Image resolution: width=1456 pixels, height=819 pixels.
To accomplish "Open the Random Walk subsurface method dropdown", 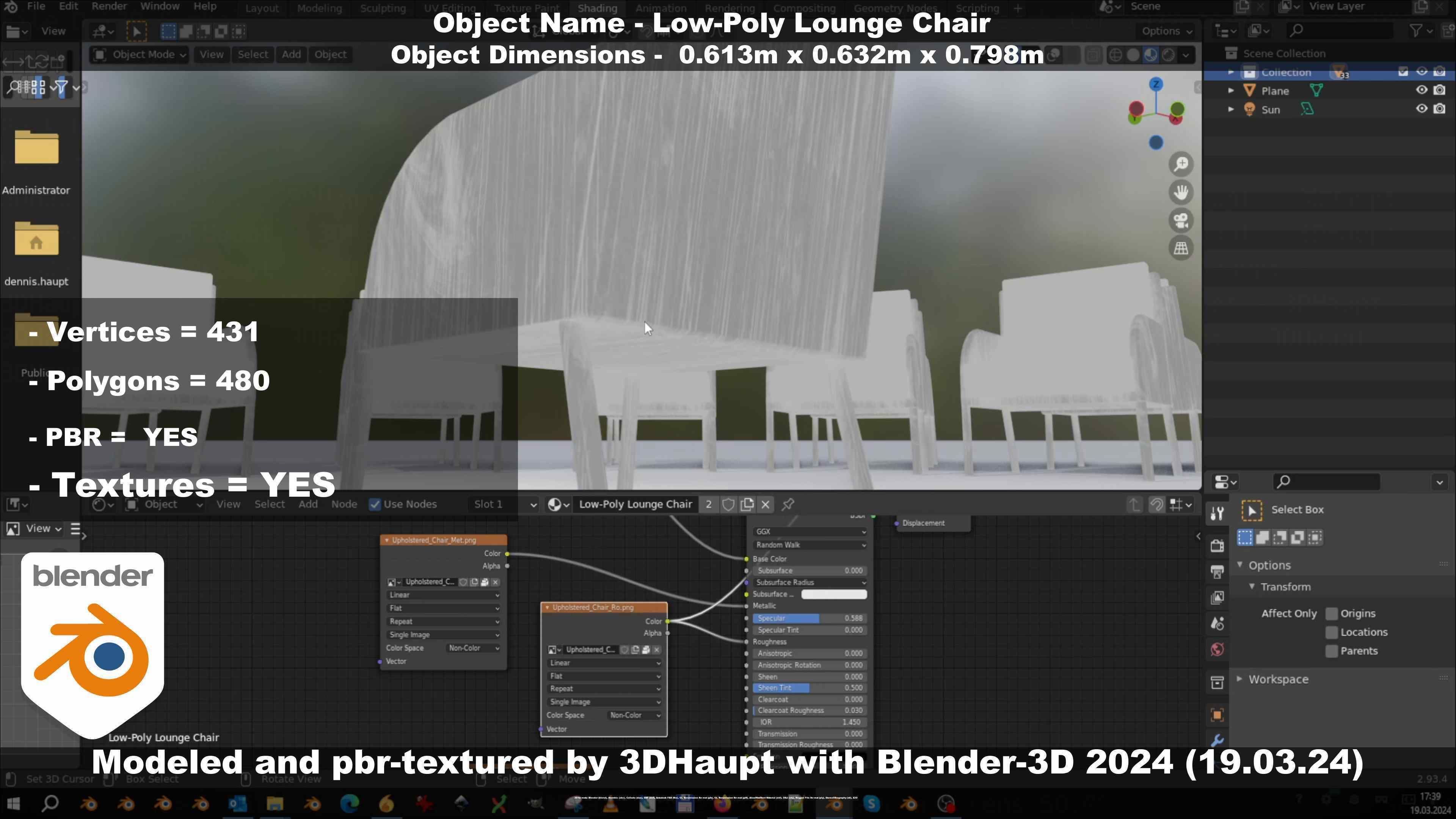I will click(810, 546).
